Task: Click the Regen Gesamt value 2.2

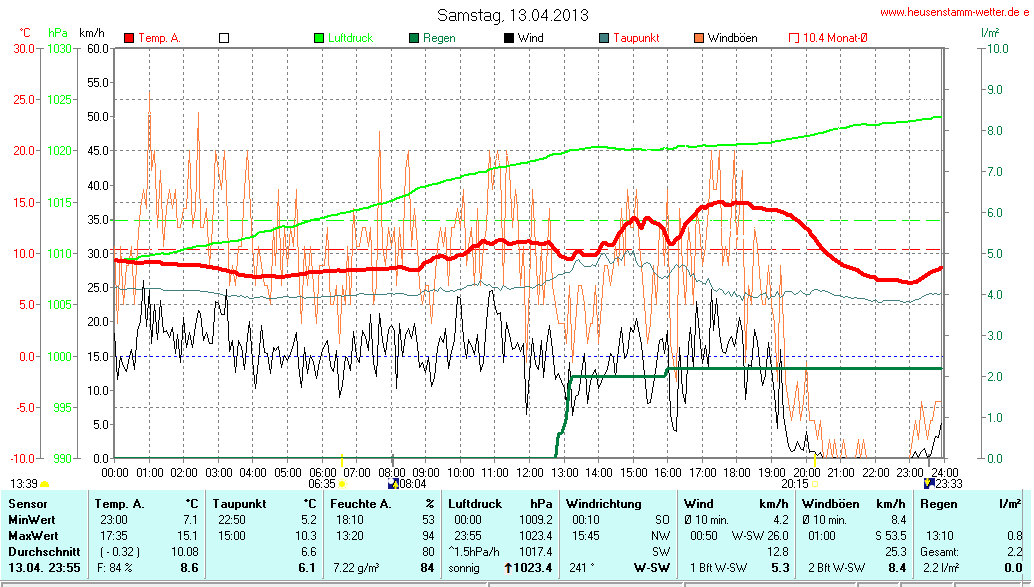Action: pos(1013,552)
